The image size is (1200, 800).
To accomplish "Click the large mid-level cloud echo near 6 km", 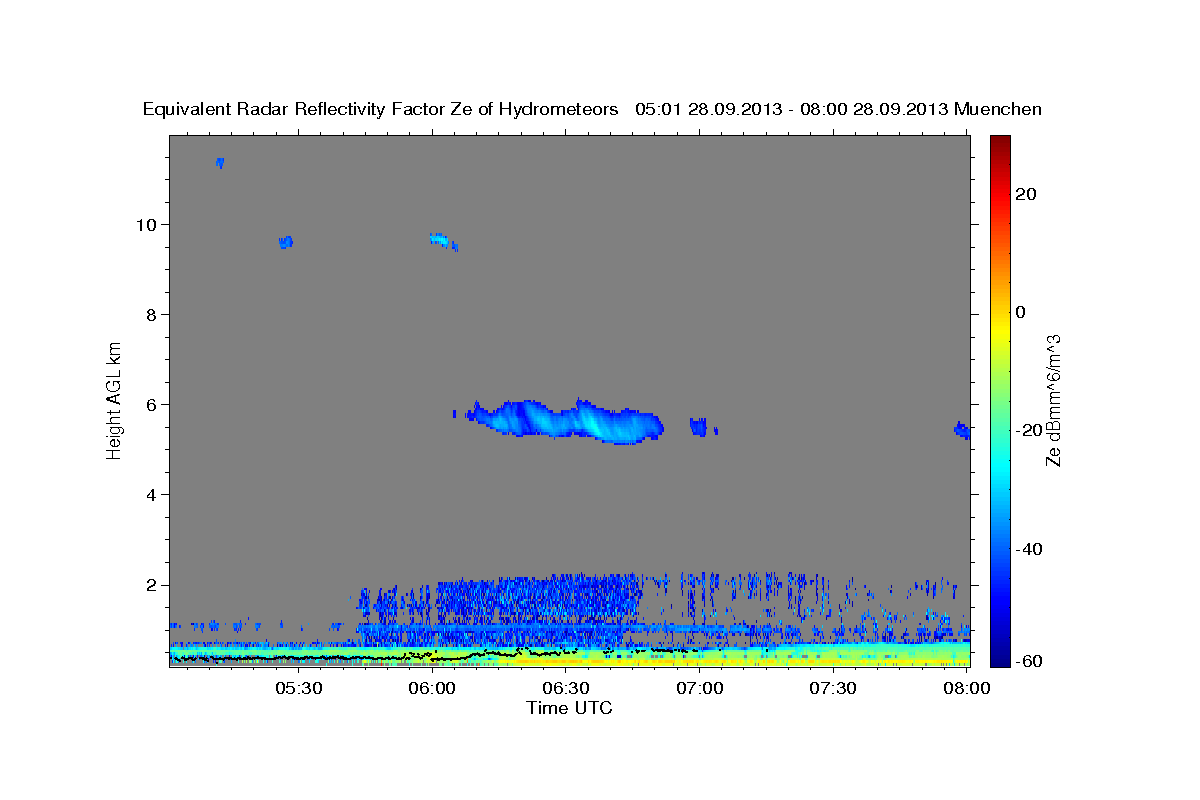I will click(568, 420).
